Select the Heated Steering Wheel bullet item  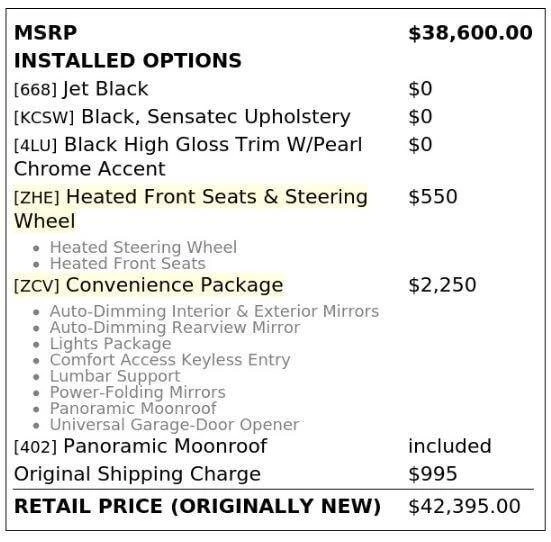pos(143,247)
